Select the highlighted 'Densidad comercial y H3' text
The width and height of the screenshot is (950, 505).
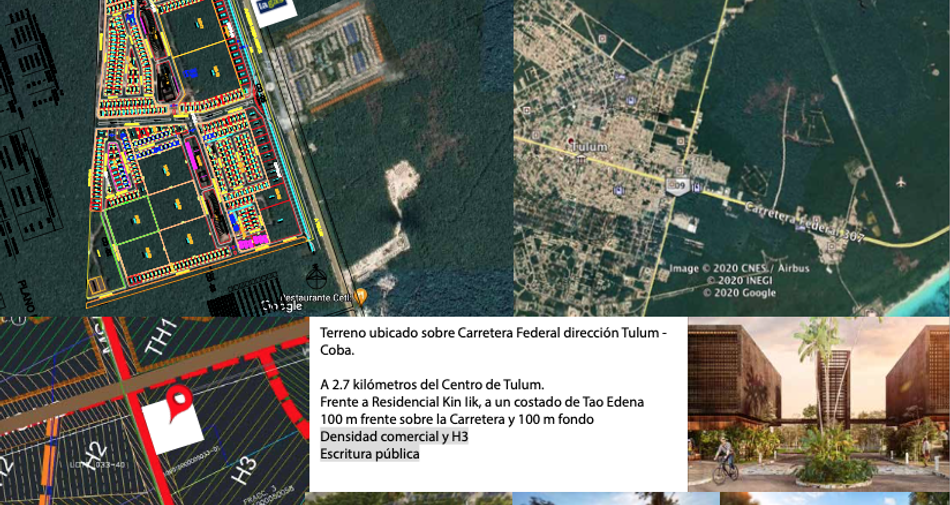point(394,437)
